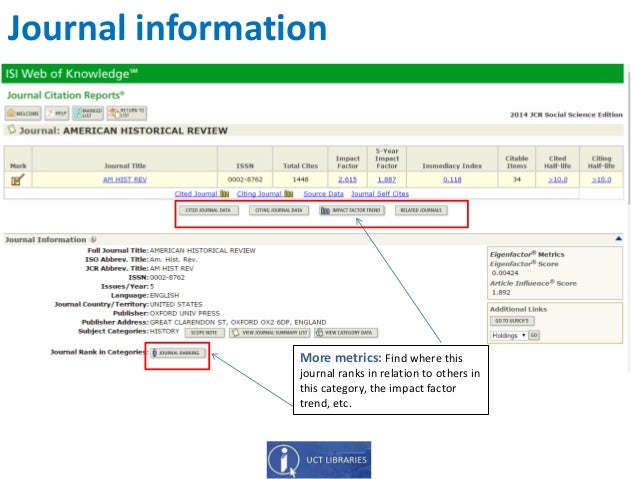The height and width of the screenshot is (479, 638).
Task: Click the Related Journals button
Action: click(421, 210)
